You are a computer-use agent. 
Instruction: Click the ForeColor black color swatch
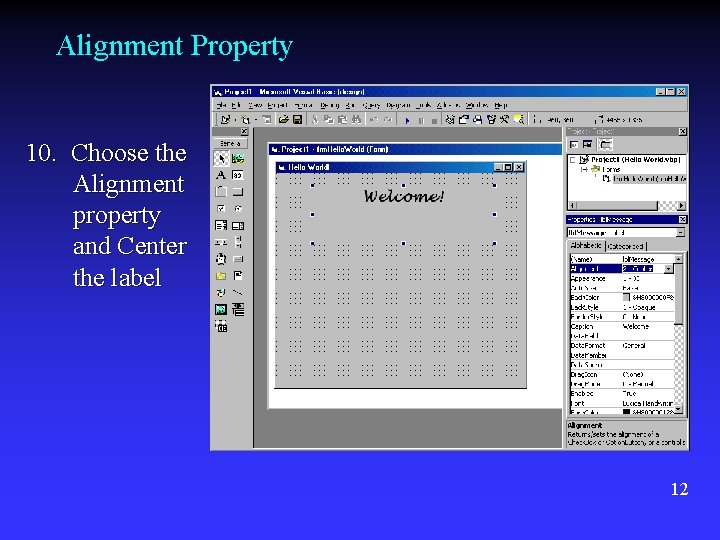click(626, 411)
